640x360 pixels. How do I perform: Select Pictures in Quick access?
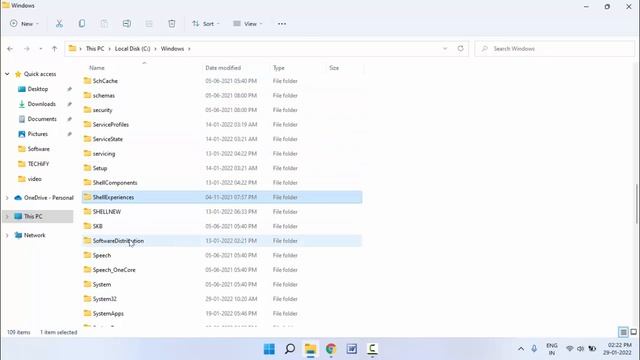pos(38,134)
